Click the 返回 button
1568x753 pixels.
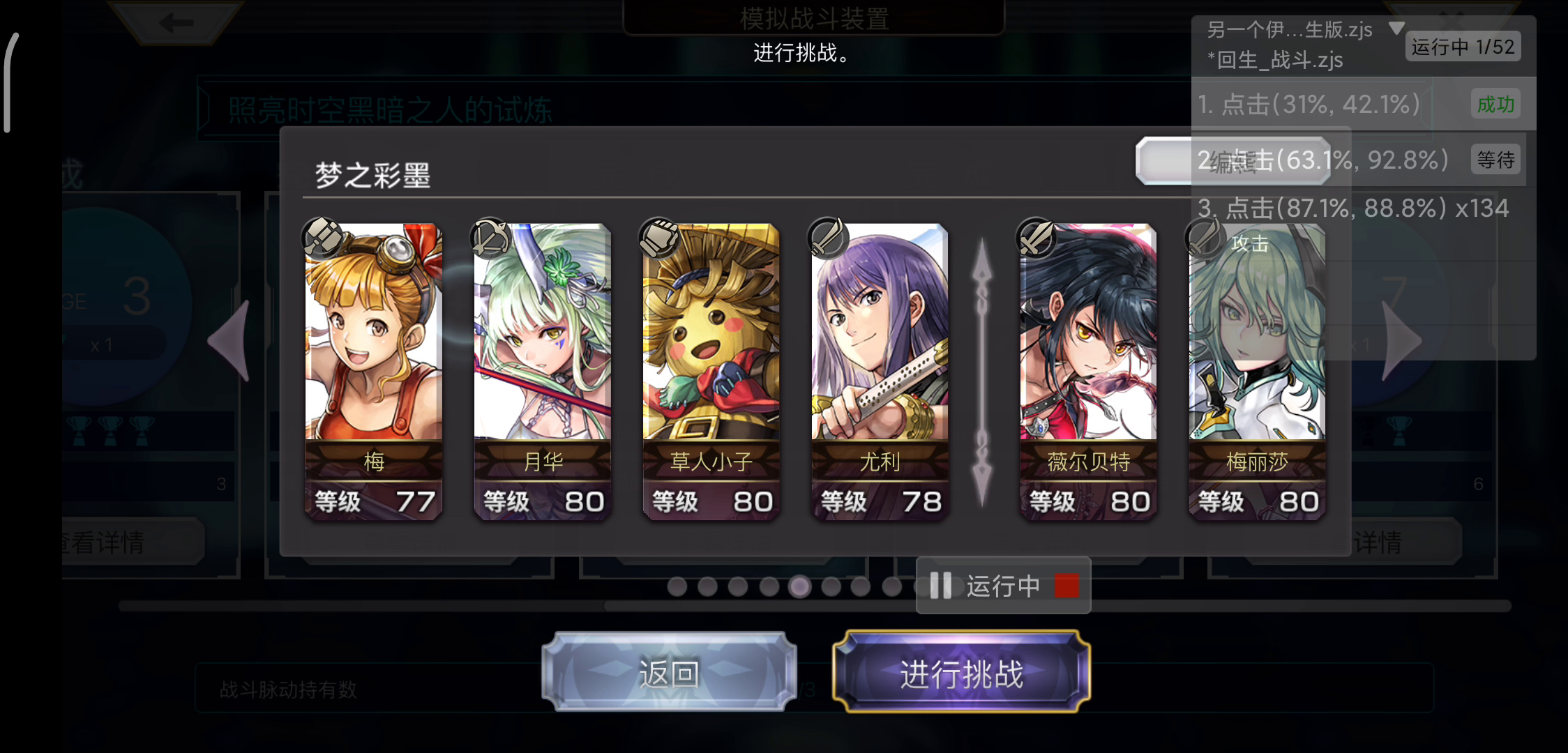[669, 672]
